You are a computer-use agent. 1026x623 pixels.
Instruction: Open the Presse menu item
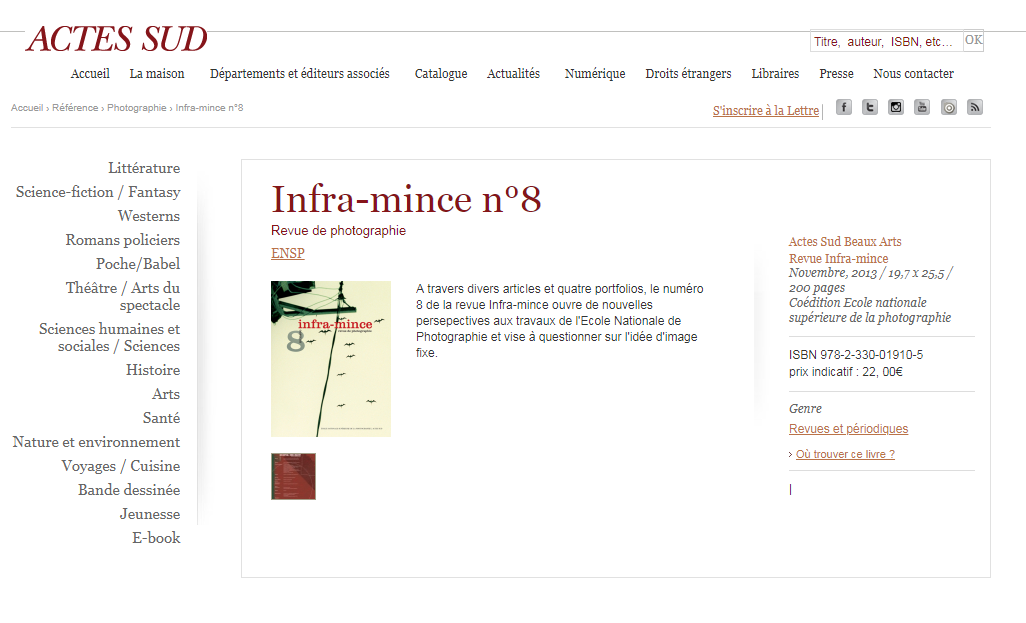pos(836,74)
